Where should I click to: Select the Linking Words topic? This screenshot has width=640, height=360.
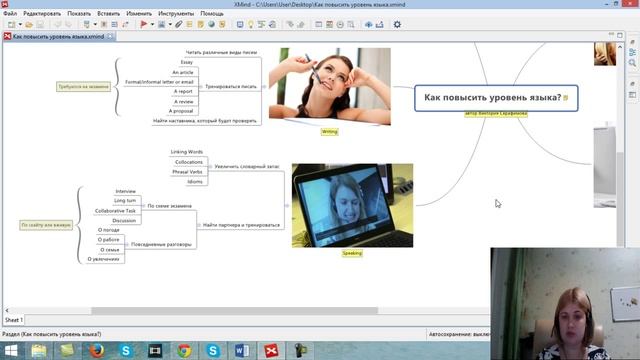(187, 152)
